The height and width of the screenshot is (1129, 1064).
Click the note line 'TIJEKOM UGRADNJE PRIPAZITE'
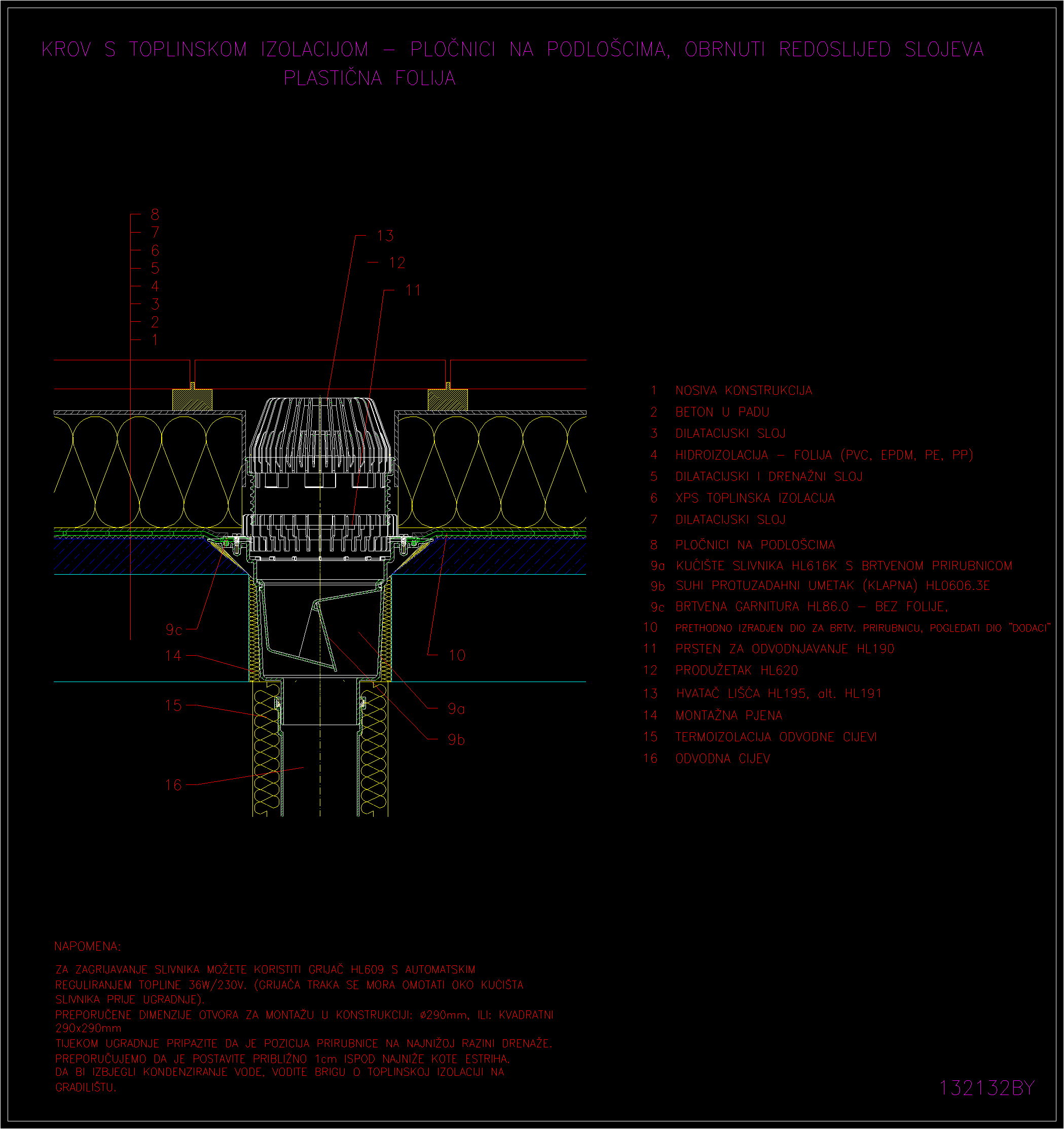click(304, 1043)
